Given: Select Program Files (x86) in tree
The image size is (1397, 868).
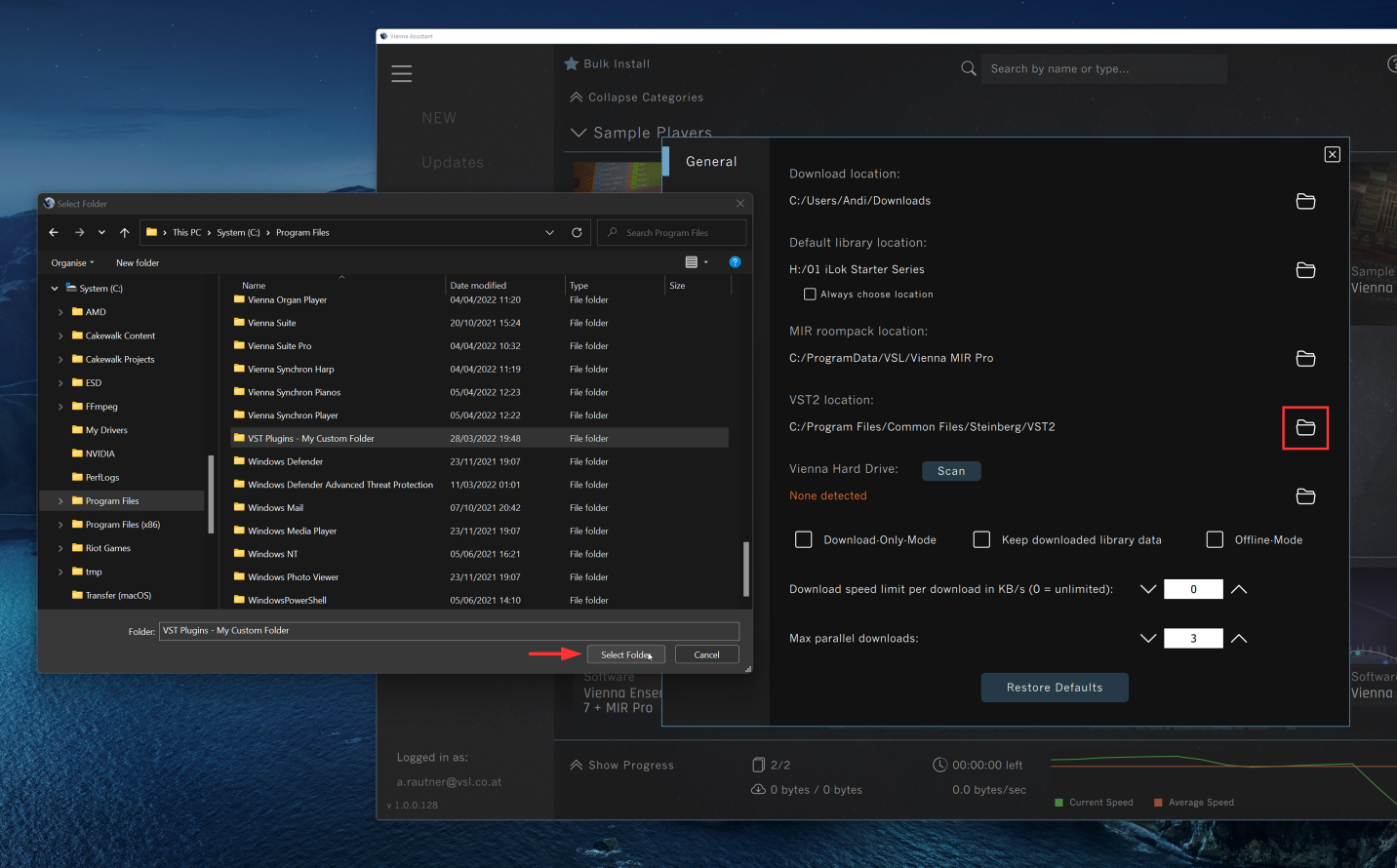Looking at the screenshot, I should (122, 525).
